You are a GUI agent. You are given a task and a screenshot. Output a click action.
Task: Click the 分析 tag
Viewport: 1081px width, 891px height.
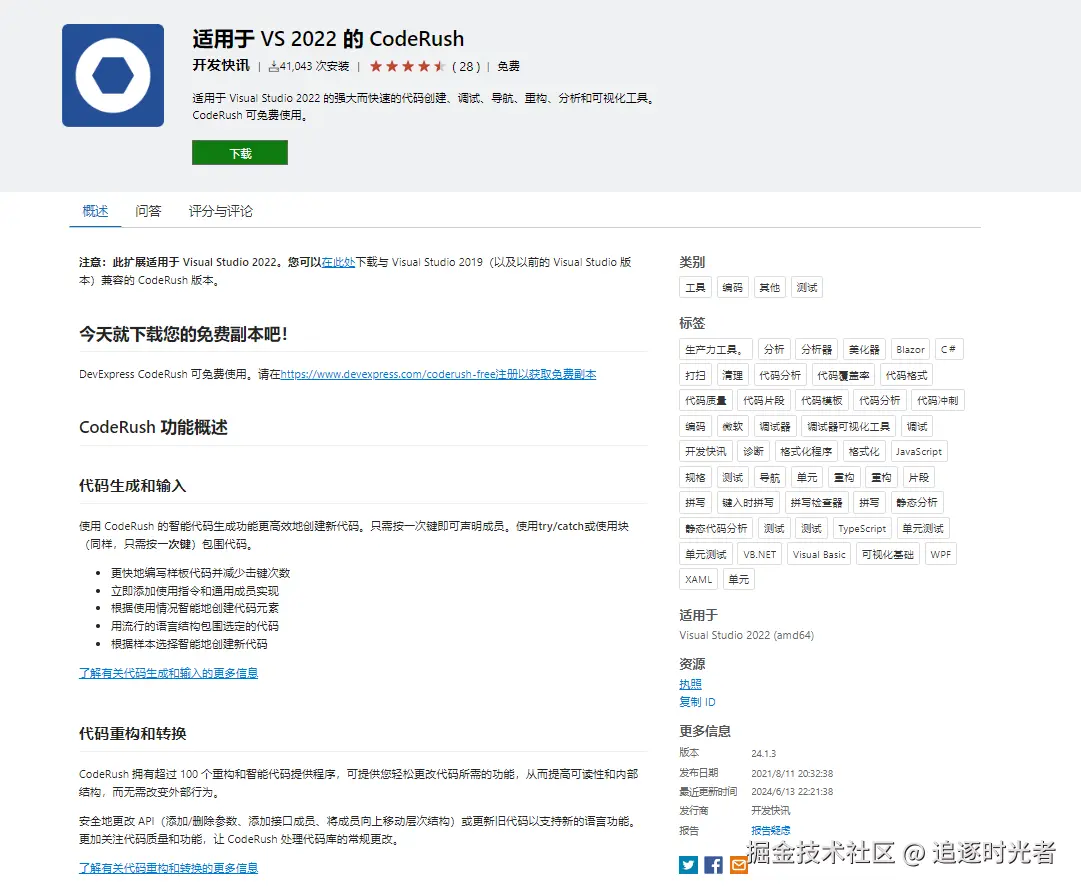[774, 350]
